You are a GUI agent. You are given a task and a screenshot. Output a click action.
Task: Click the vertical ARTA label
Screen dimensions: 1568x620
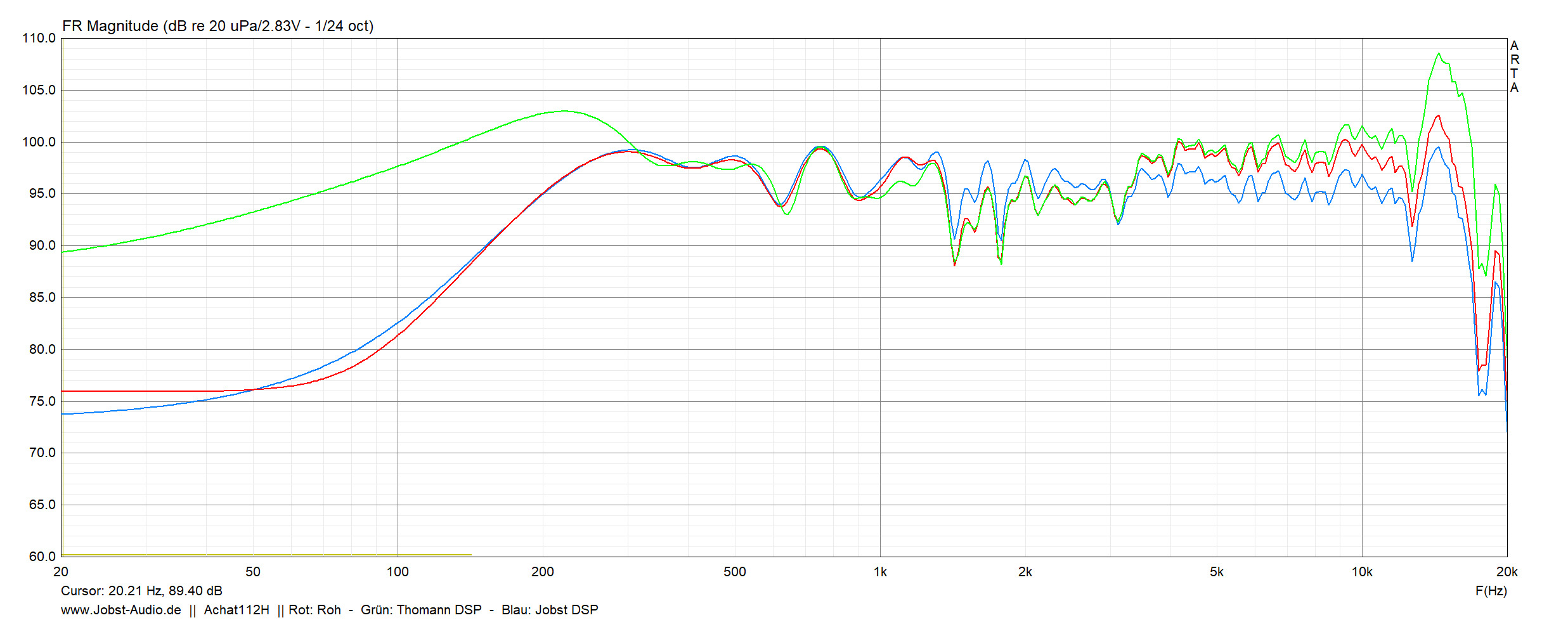tap(1514, 67)
